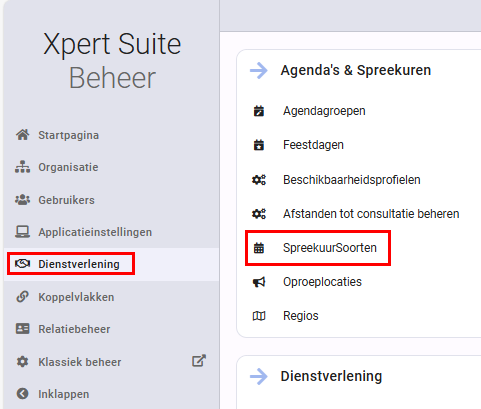Click the Organisatie hierarchy icon
Screen dimensions: 481x409
pyautogui.click(x=22, y=167)
